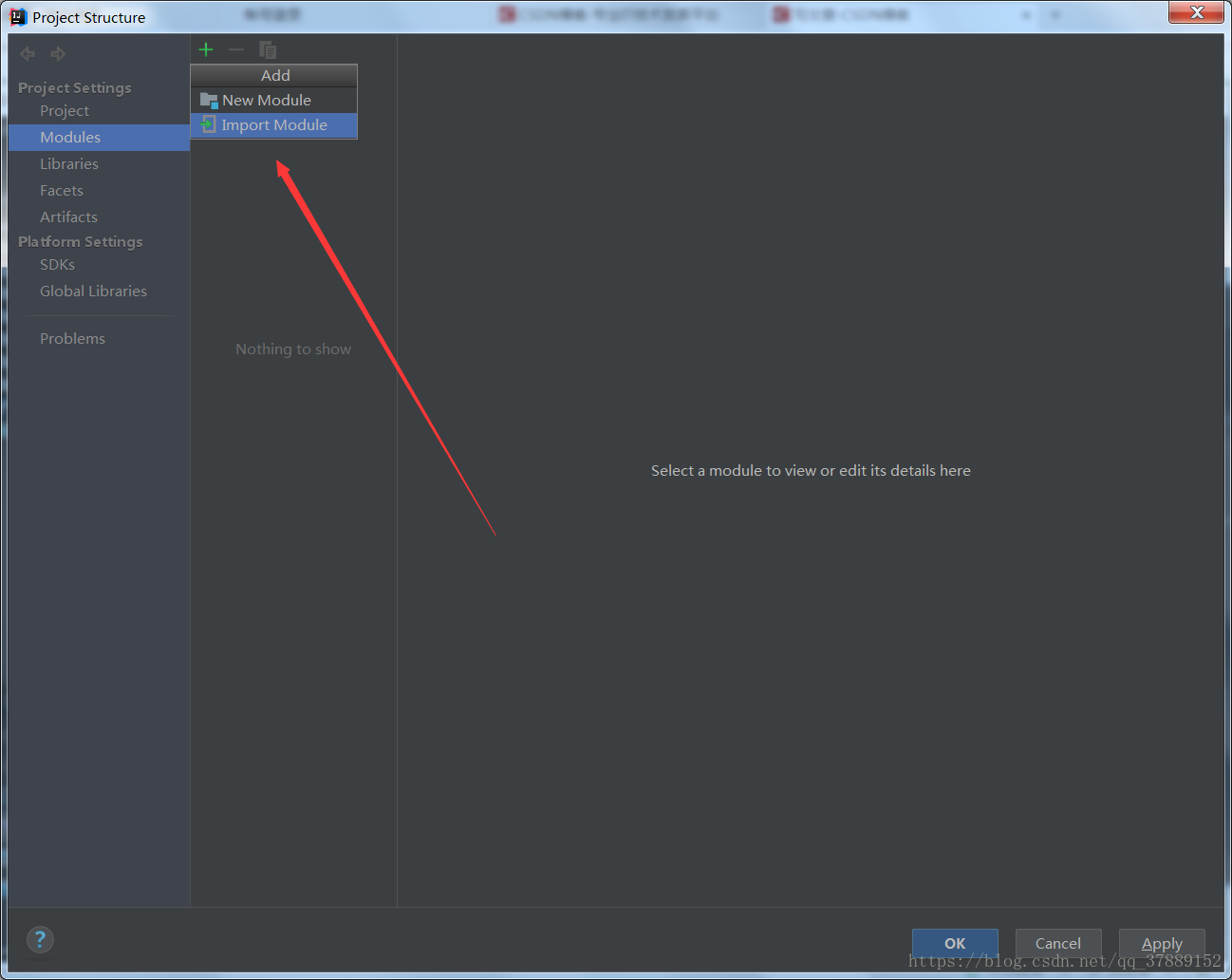Click the Apply button

(x=1162, y=943)
